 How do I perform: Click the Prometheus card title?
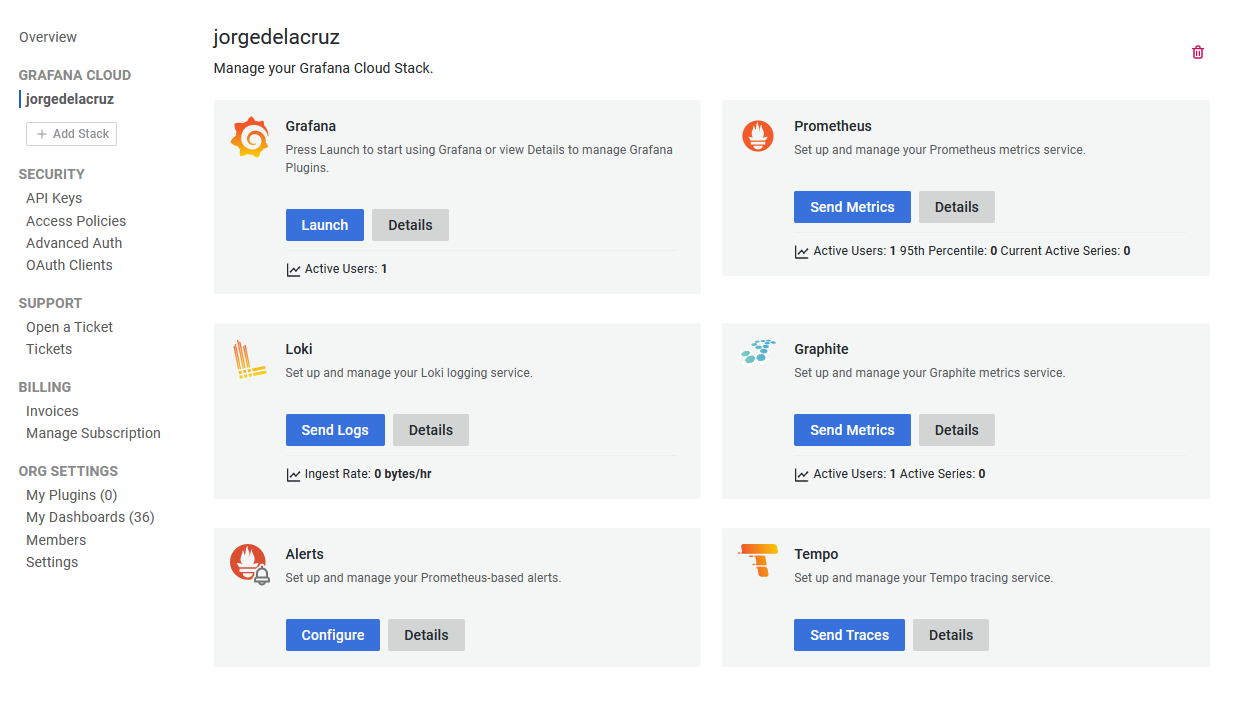coord(833,126)
